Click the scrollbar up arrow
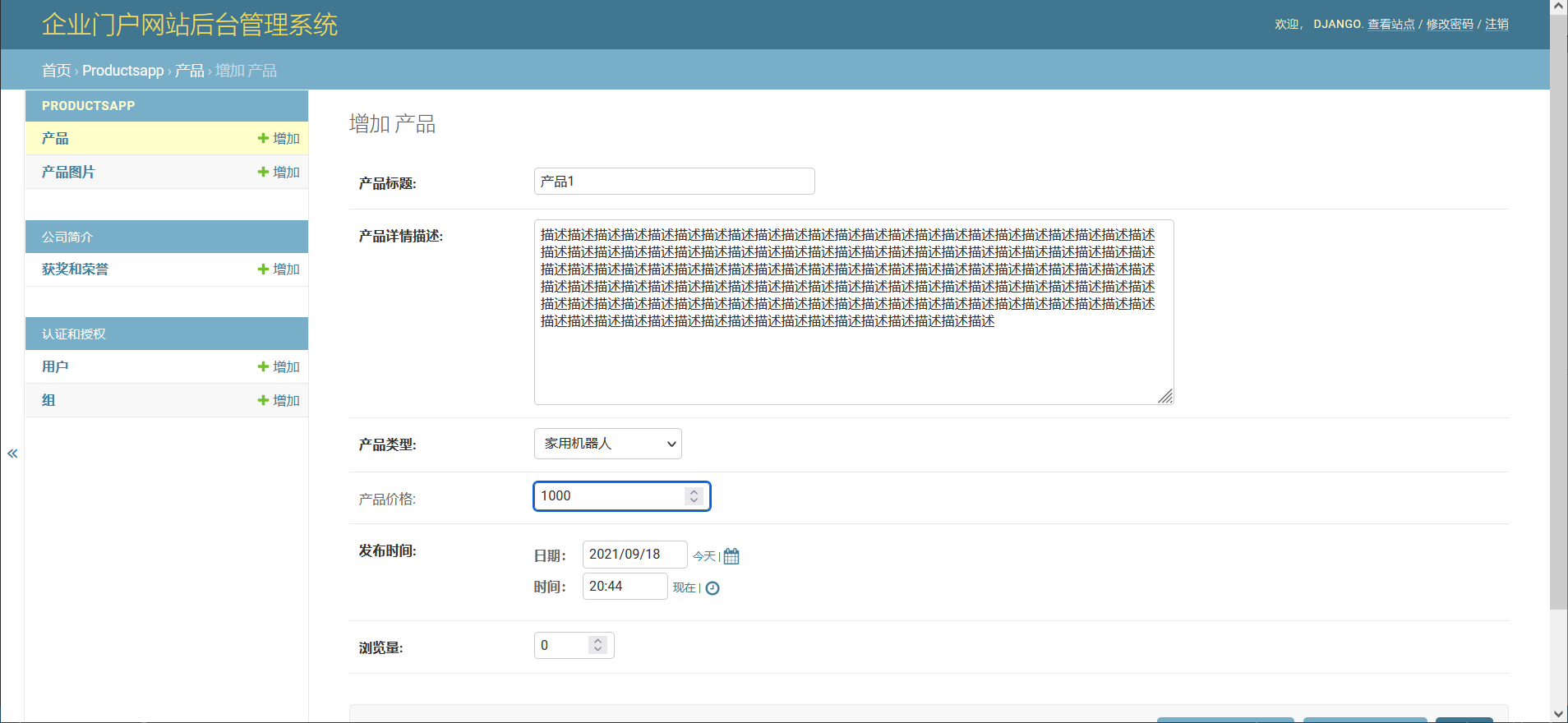This screenshot has width=1568, height=723. coord(1559,7)
